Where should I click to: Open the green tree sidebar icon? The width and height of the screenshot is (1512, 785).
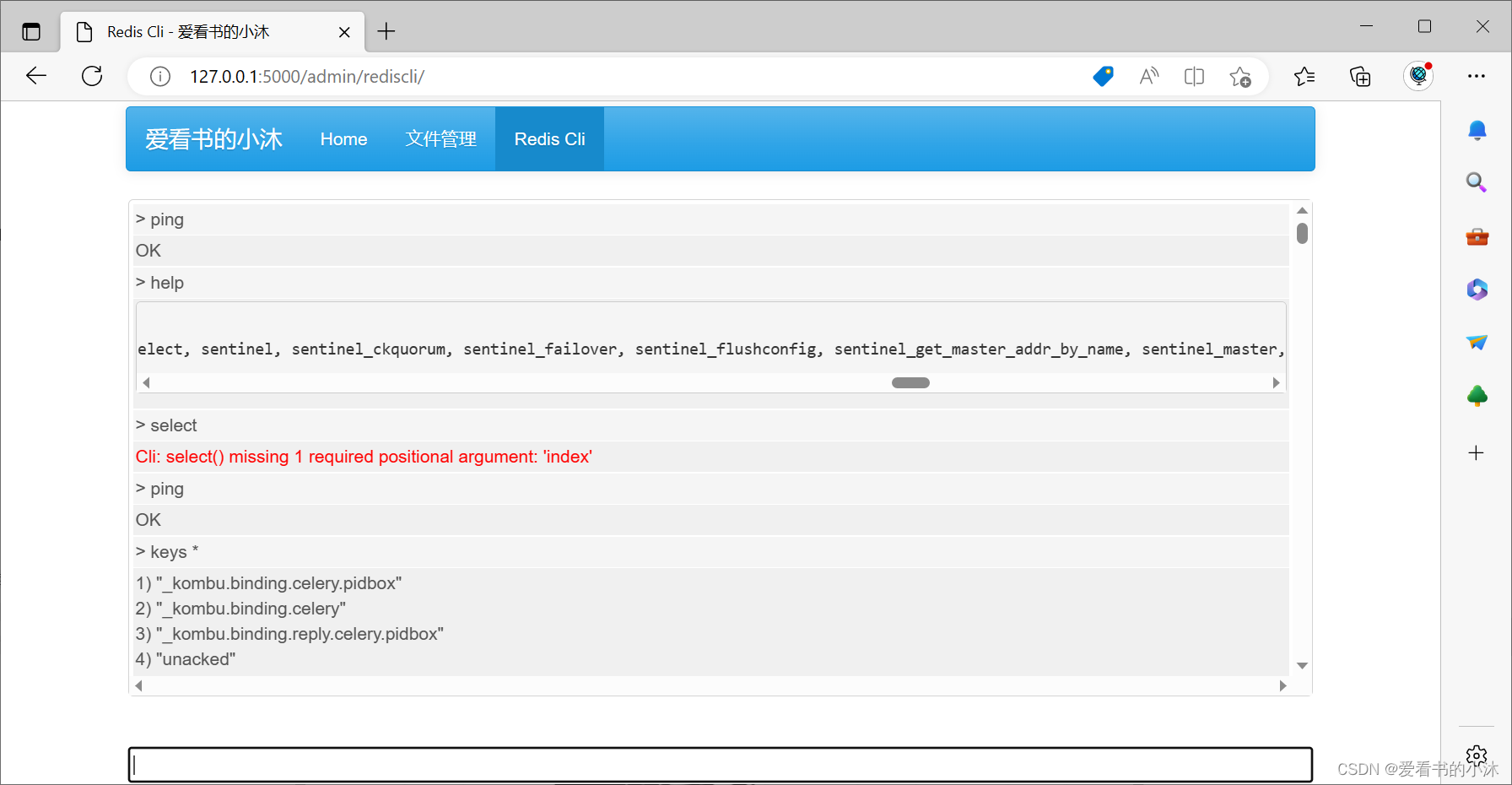1477,395
